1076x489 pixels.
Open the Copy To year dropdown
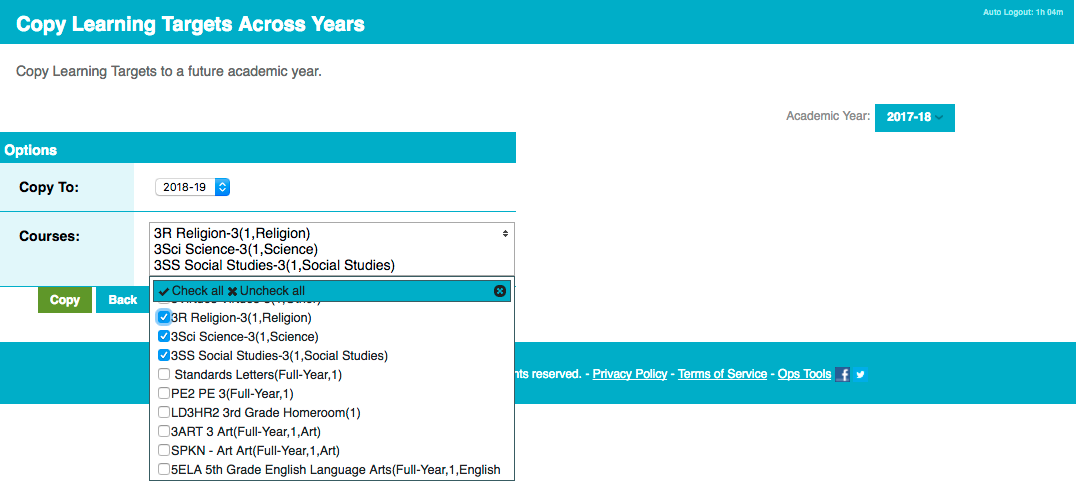[x=193, y=187]
